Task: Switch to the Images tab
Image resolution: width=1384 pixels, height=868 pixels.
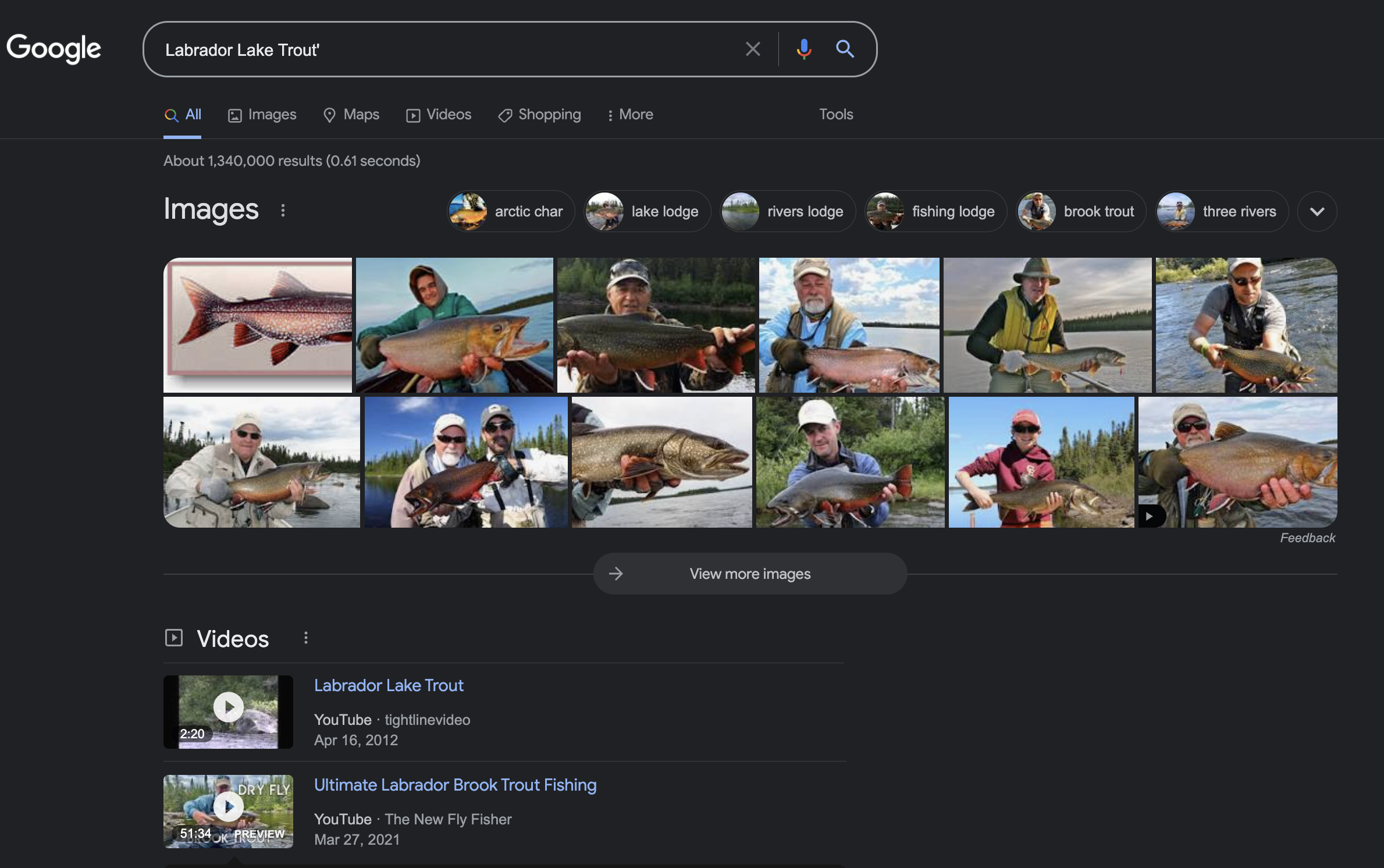Action: tap(262, 115)
